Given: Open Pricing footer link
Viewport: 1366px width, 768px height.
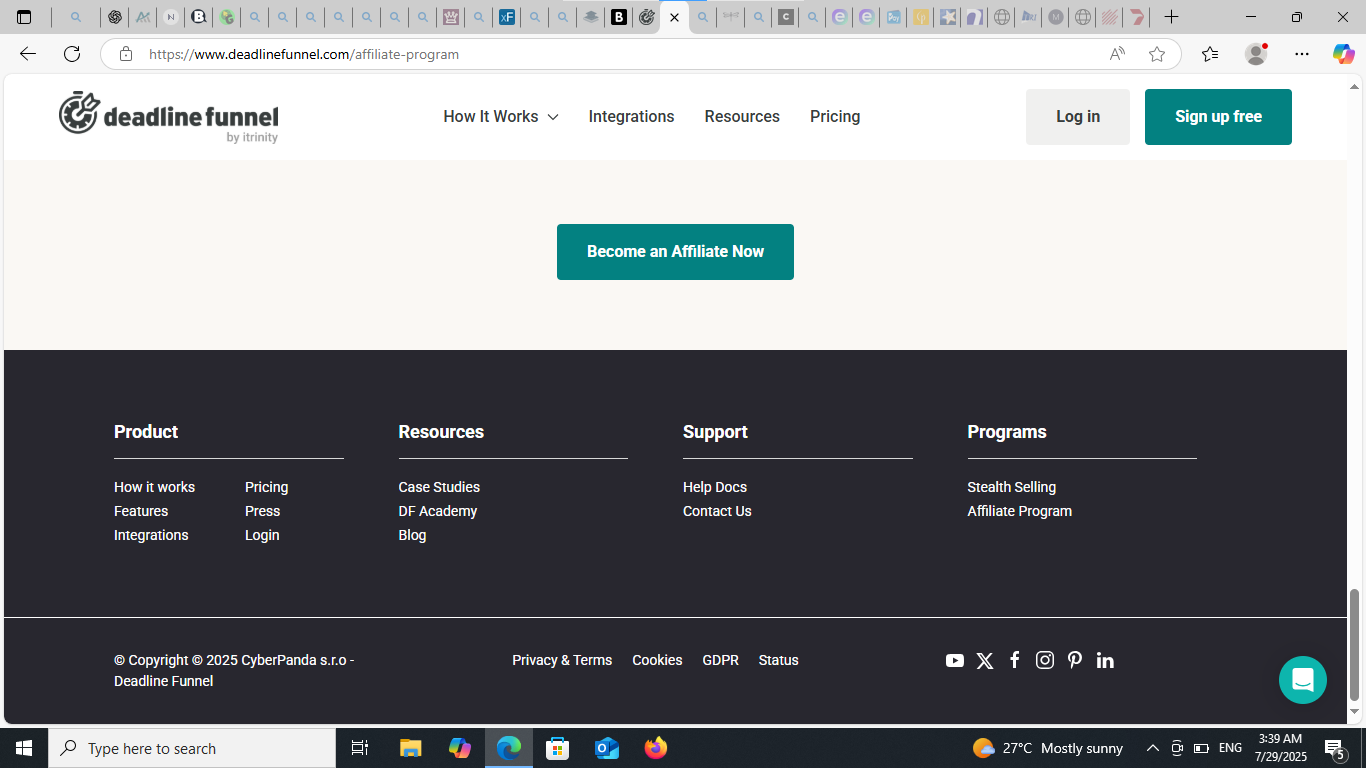Looking at the screenshot, I should coord(266,487).
